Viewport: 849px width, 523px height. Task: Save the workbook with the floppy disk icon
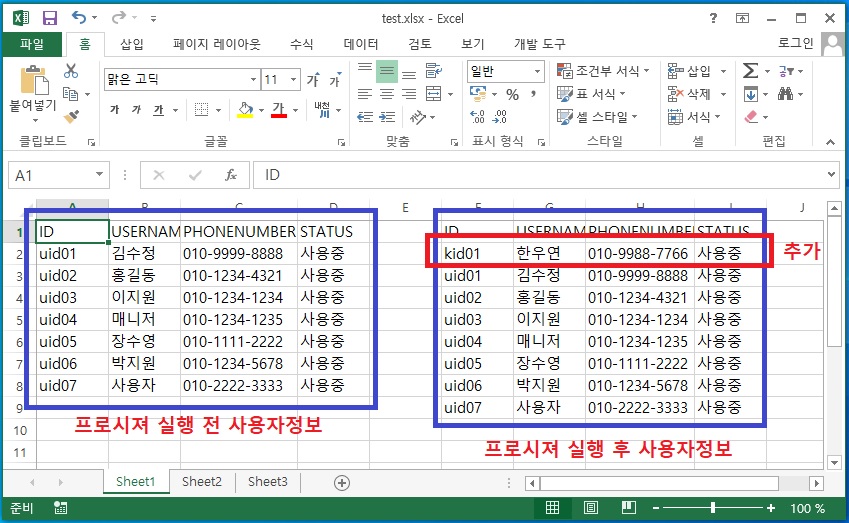(50, 18)
